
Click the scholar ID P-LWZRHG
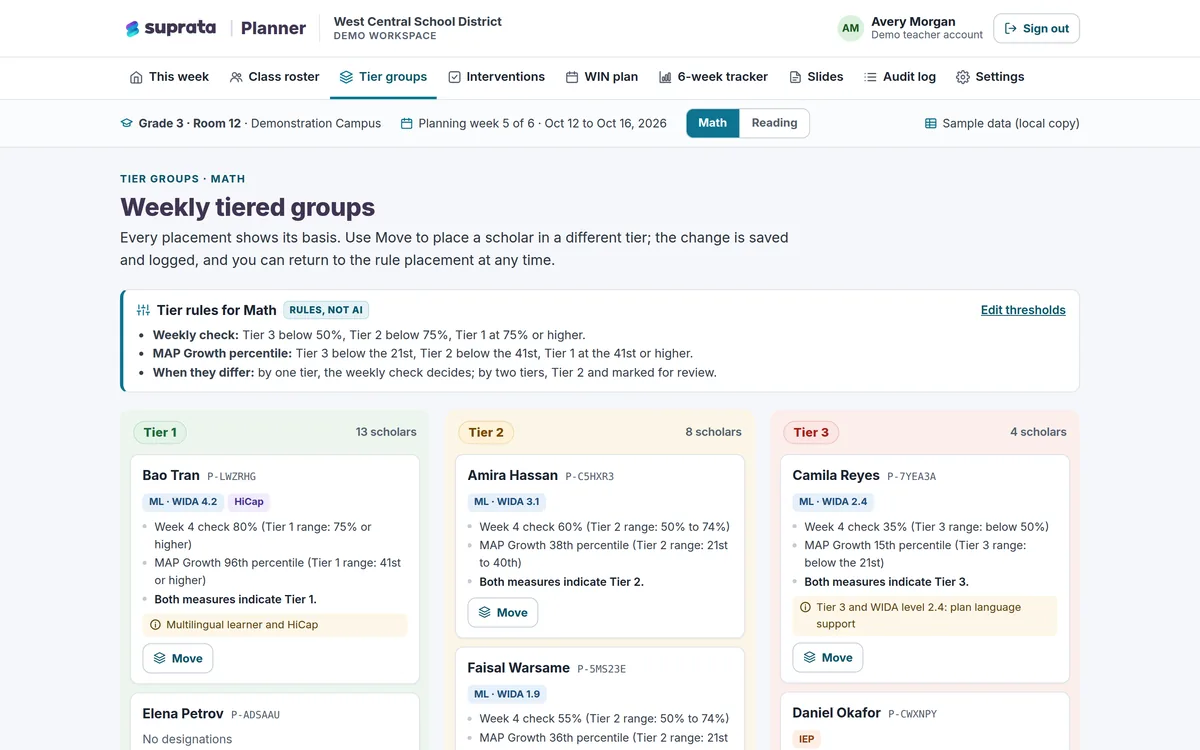click(x=231, y=476)
